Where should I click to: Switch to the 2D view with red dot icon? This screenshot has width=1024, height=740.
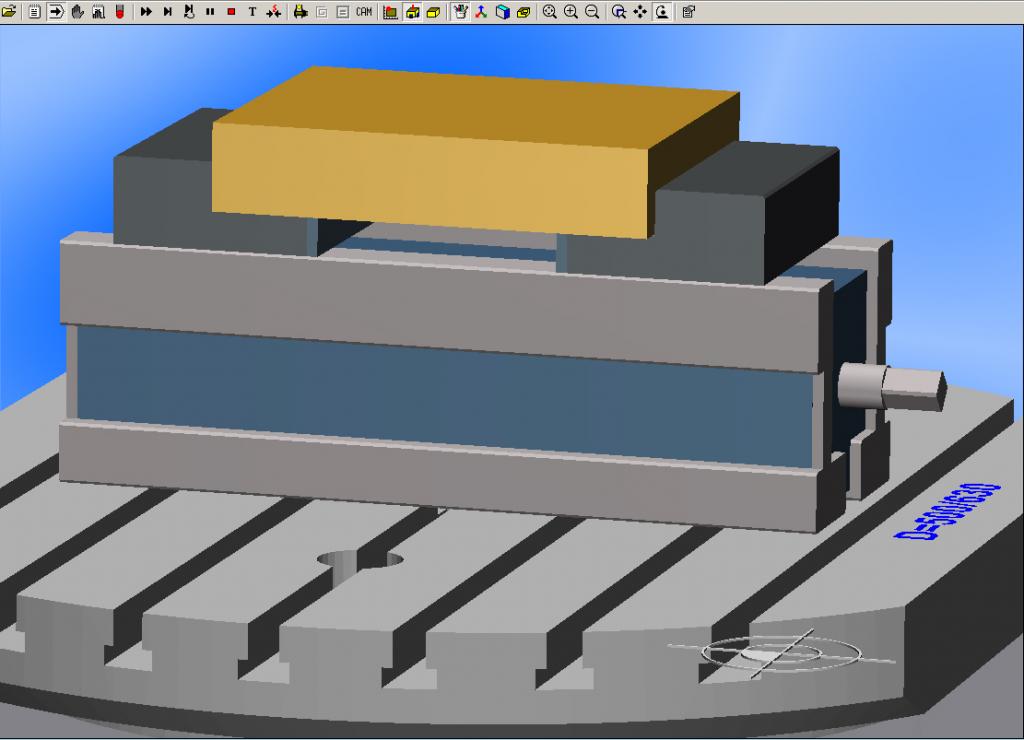tap(391, 12)
